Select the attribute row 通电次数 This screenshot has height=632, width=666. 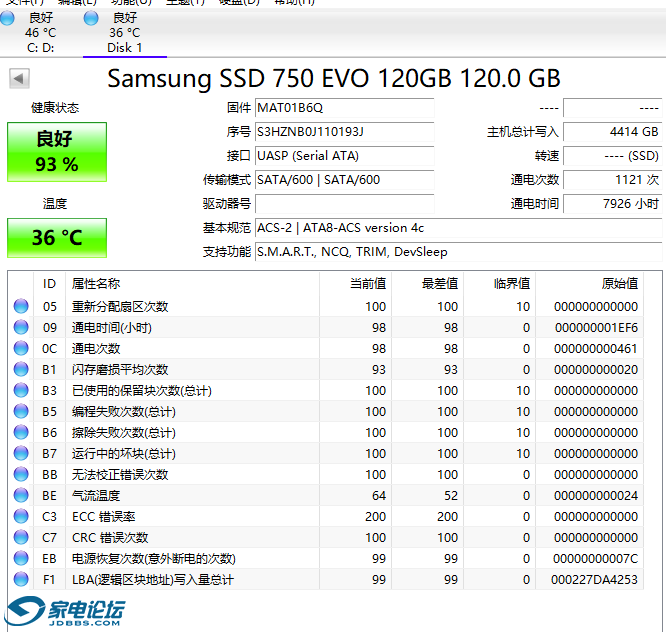(326, 348)
